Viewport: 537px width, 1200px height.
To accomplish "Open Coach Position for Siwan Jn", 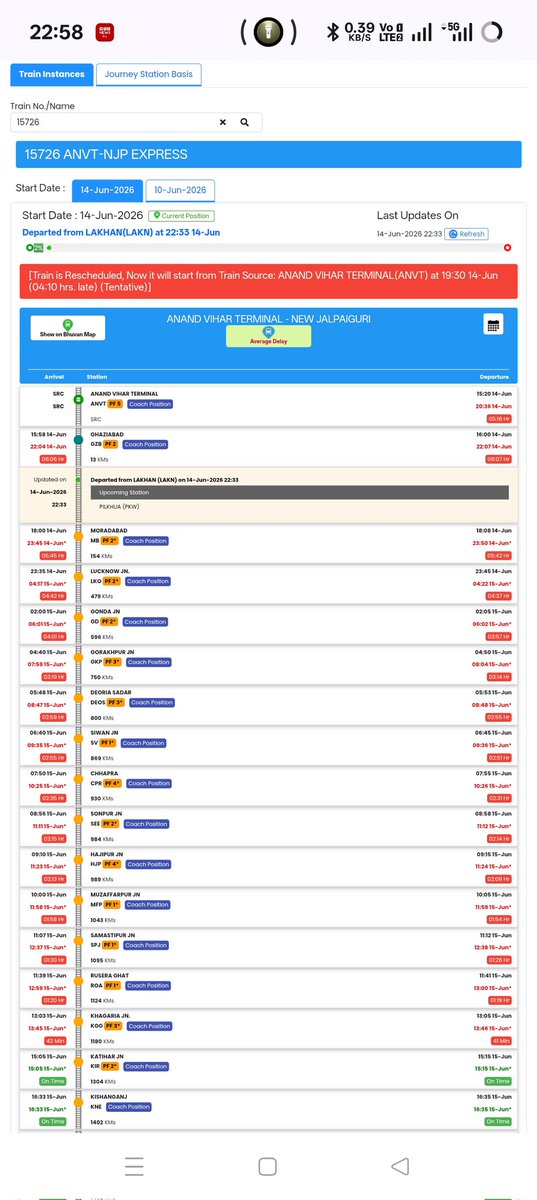I will click(x=143, y=743).
